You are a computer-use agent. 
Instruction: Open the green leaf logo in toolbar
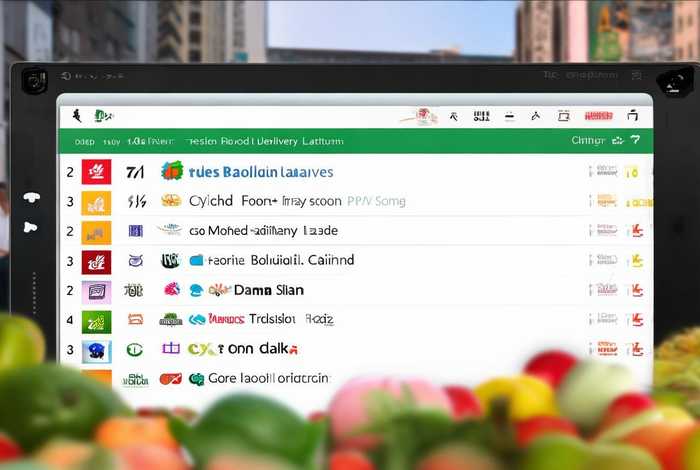coord(104,116)
